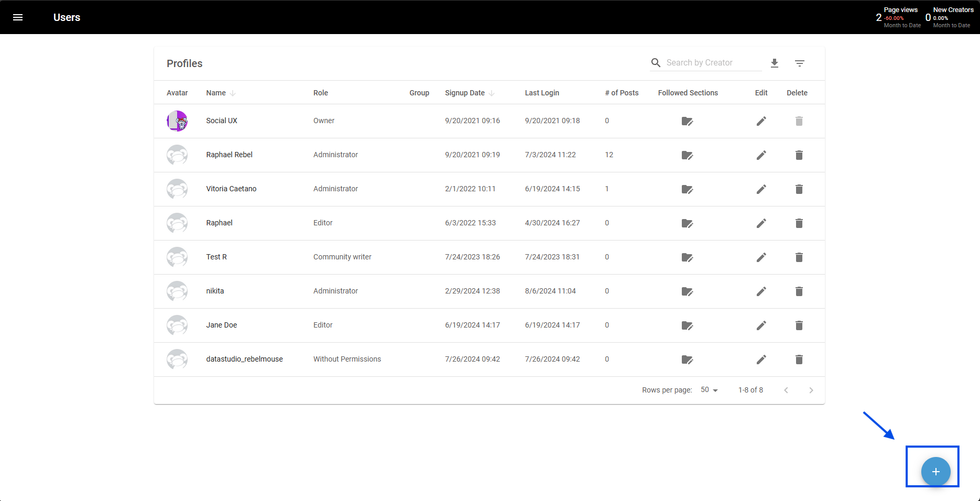Sort by the Signup Date column

[x=465, y=93]
